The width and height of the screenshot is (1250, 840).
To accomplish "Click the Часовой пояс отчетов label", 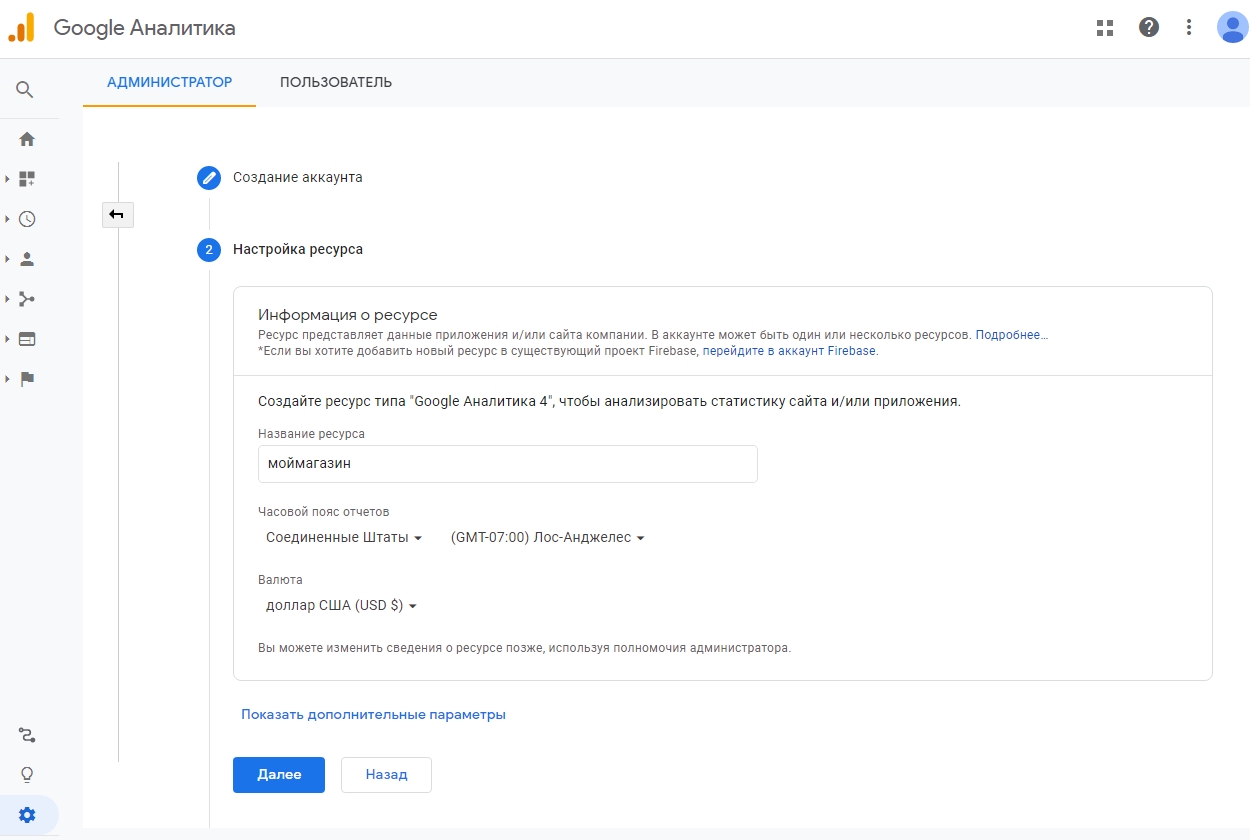I will pyautogui.click(x=323, y=512).
